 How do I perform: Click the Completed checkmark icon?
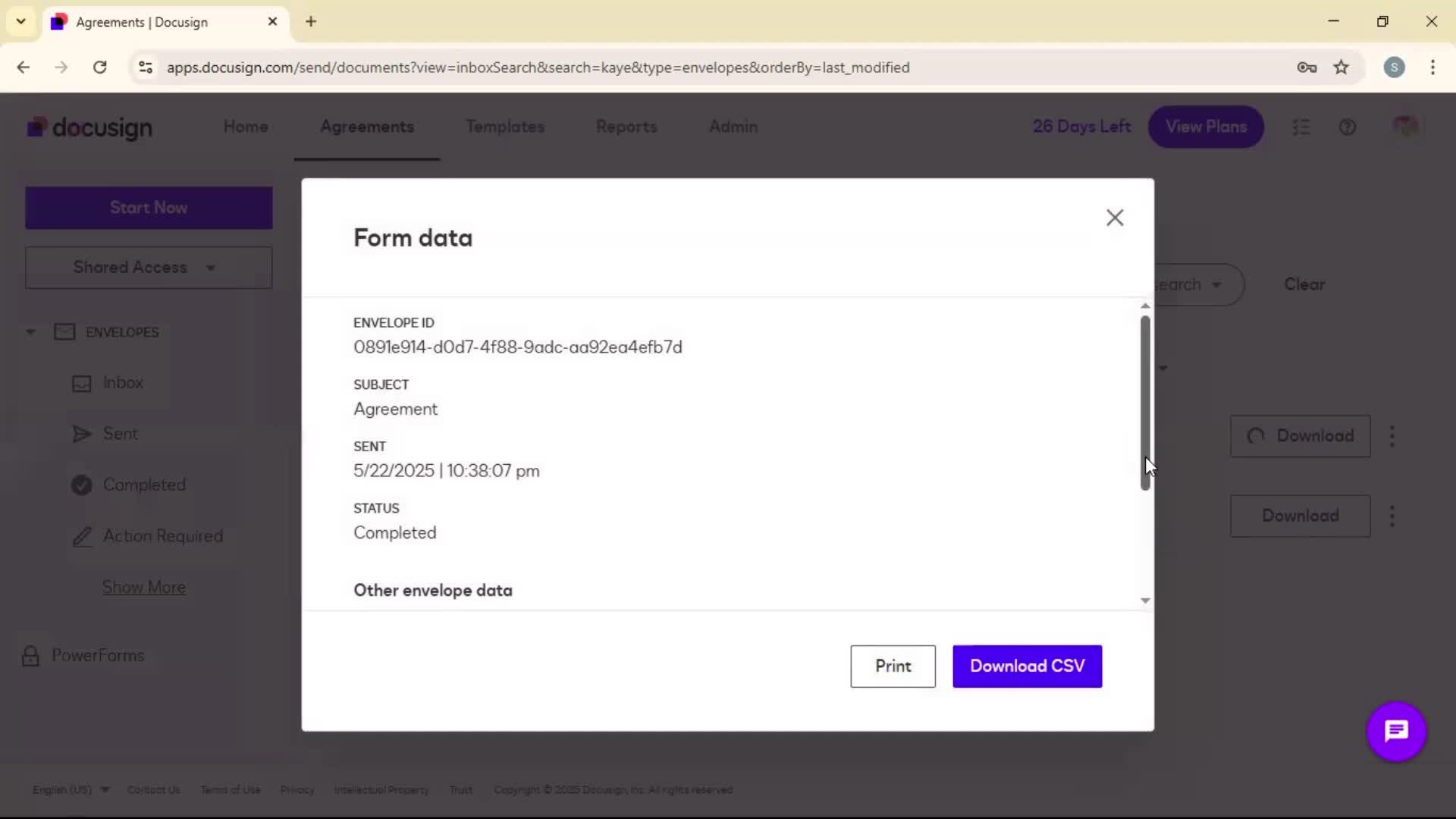point(81,485)
